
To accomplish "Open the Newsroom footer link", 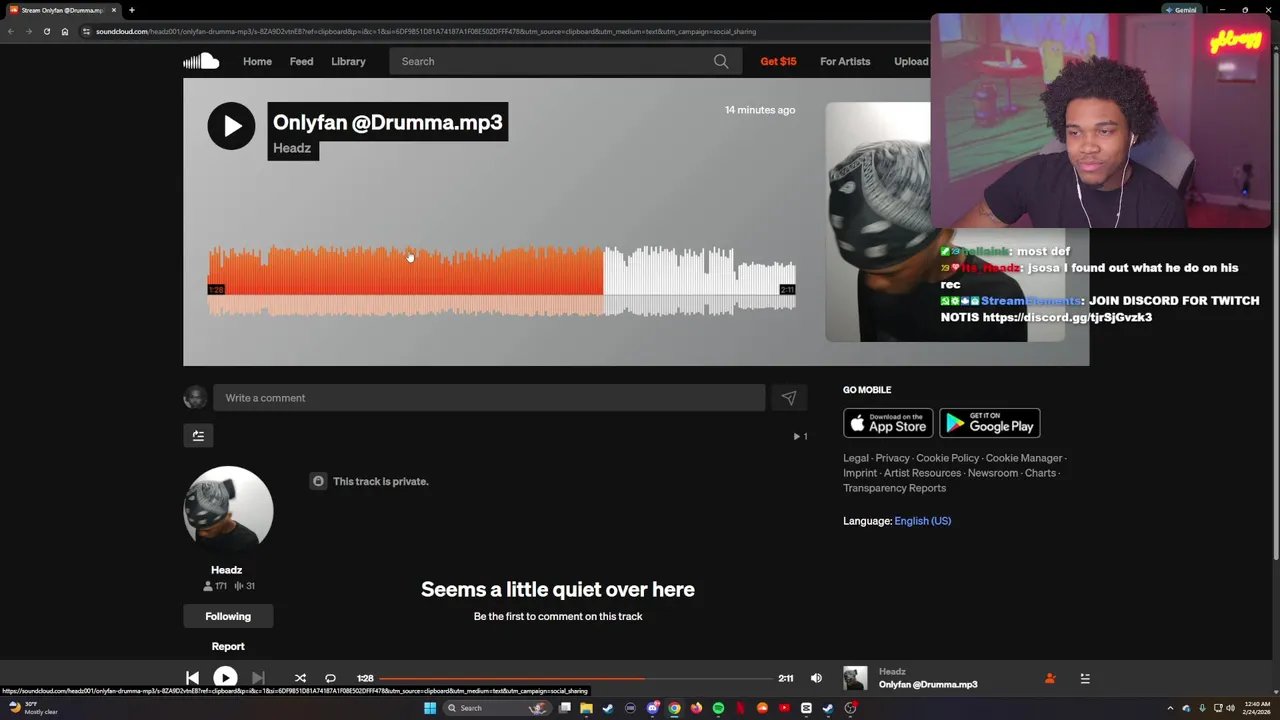I will [993, 473].
